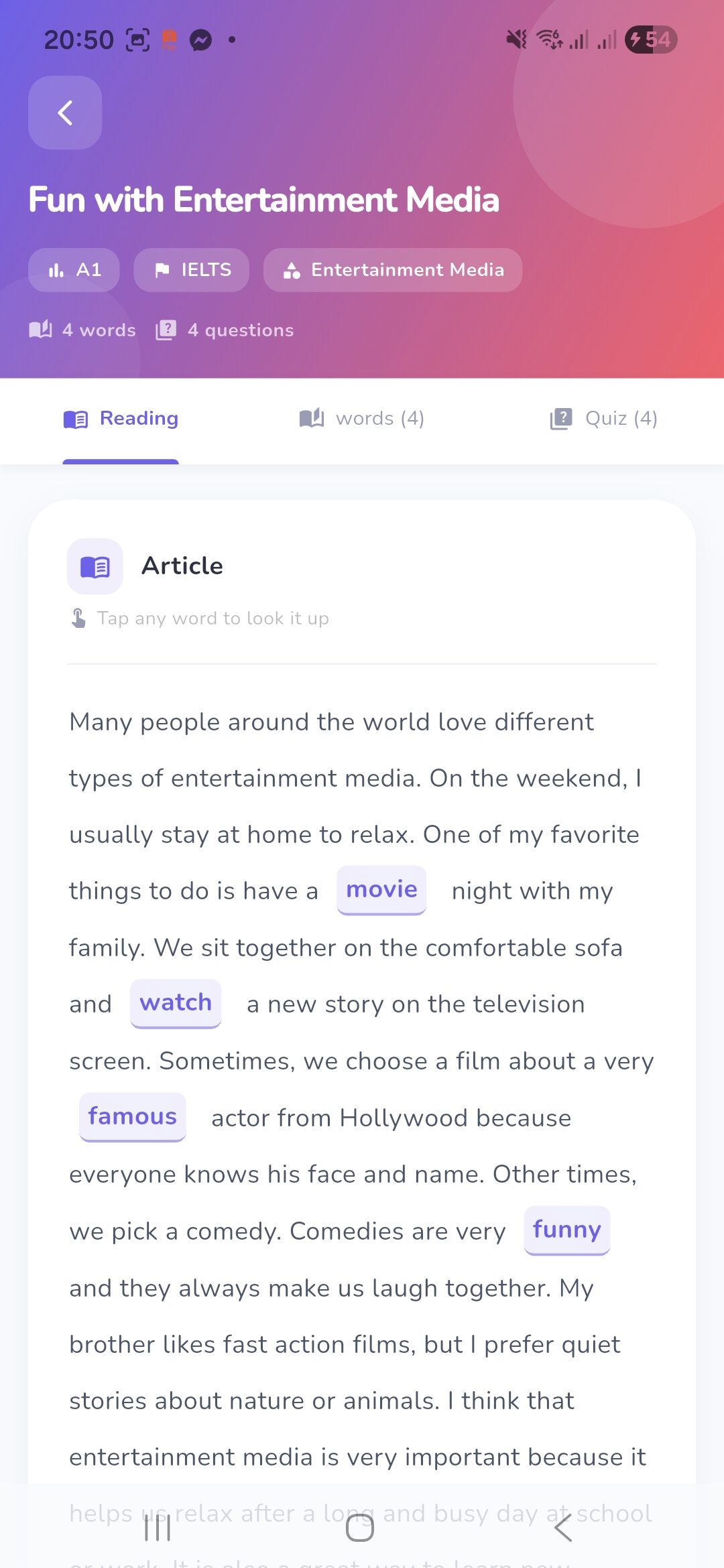Viewport: 724px width, 1568px height.
Task: Tap the Android back navigation arrow
Action: (x=563, y=1528)
